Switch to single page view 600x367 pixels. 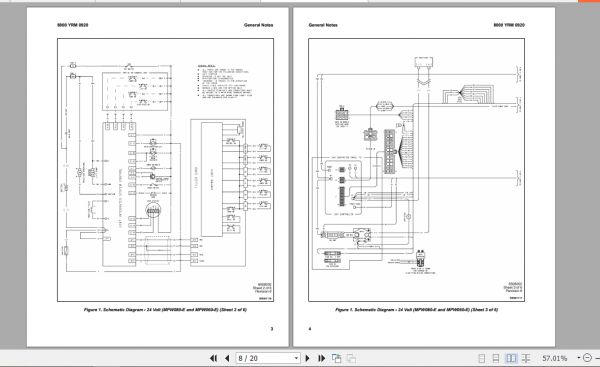482,358
